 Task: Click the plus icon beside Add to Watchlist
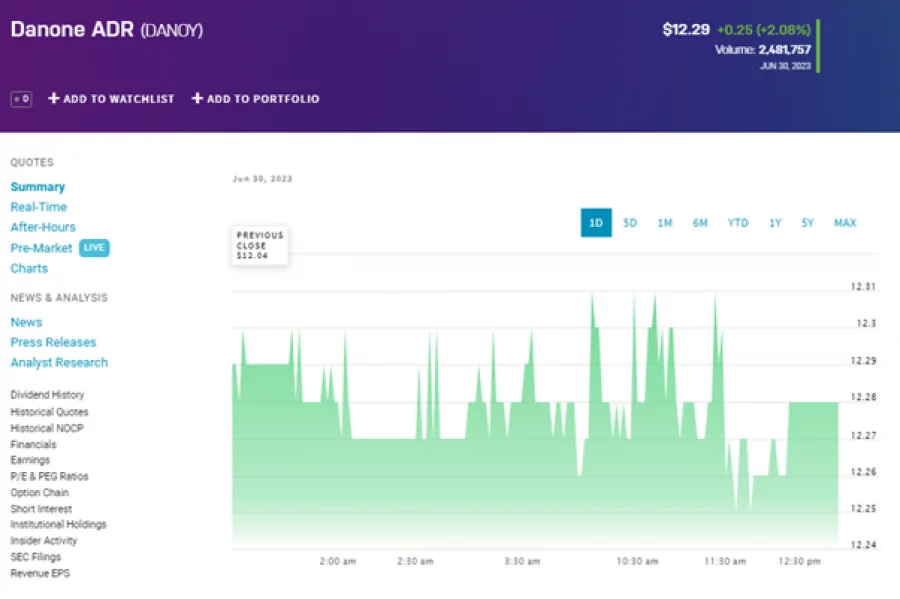[54, 98]
